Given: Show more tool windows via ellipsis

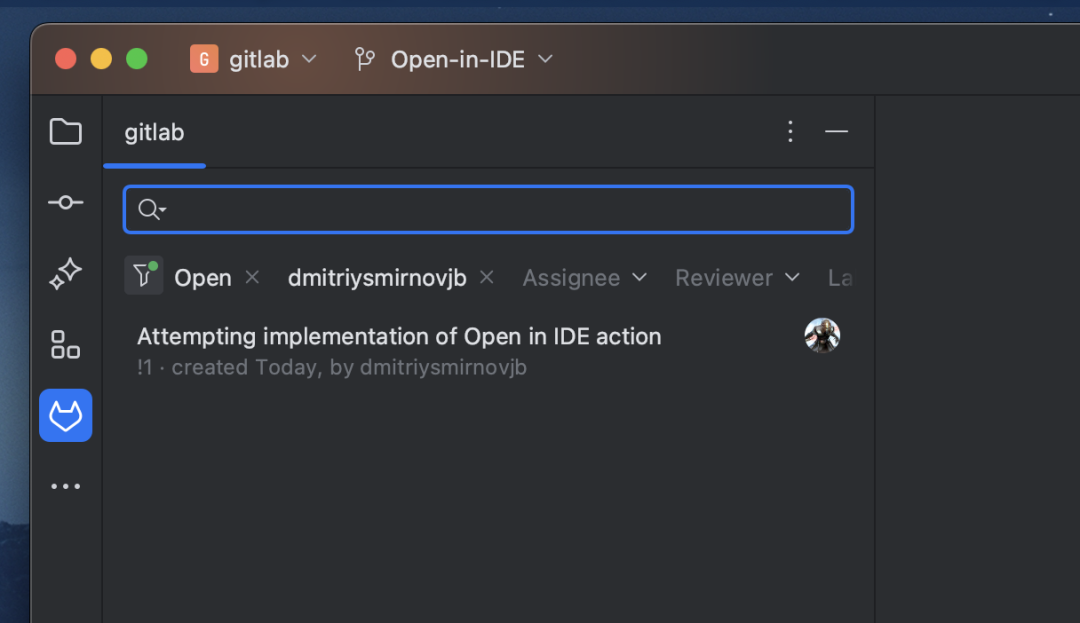Looking at the screenshot, I should pyautogui.click(x=65, y=486).
